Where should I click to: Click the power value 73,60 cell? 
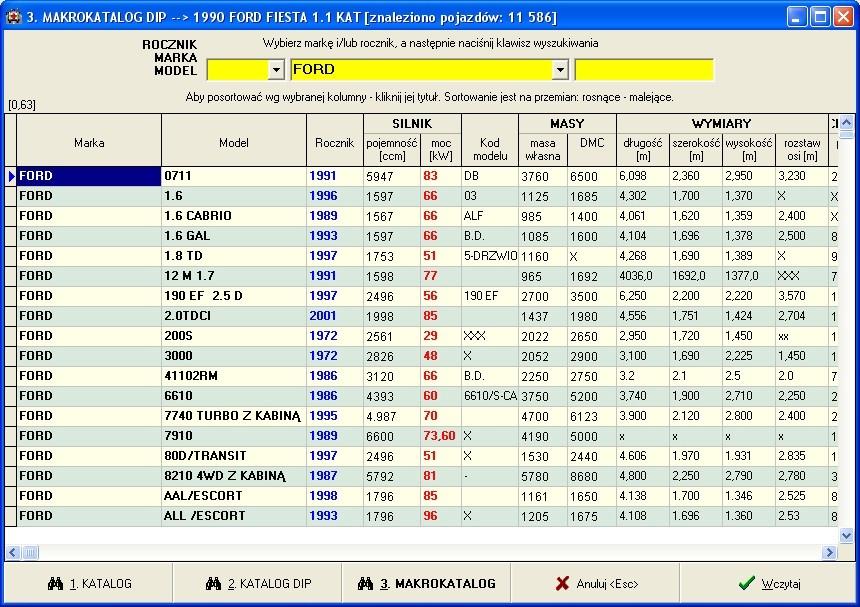[441, 436]
